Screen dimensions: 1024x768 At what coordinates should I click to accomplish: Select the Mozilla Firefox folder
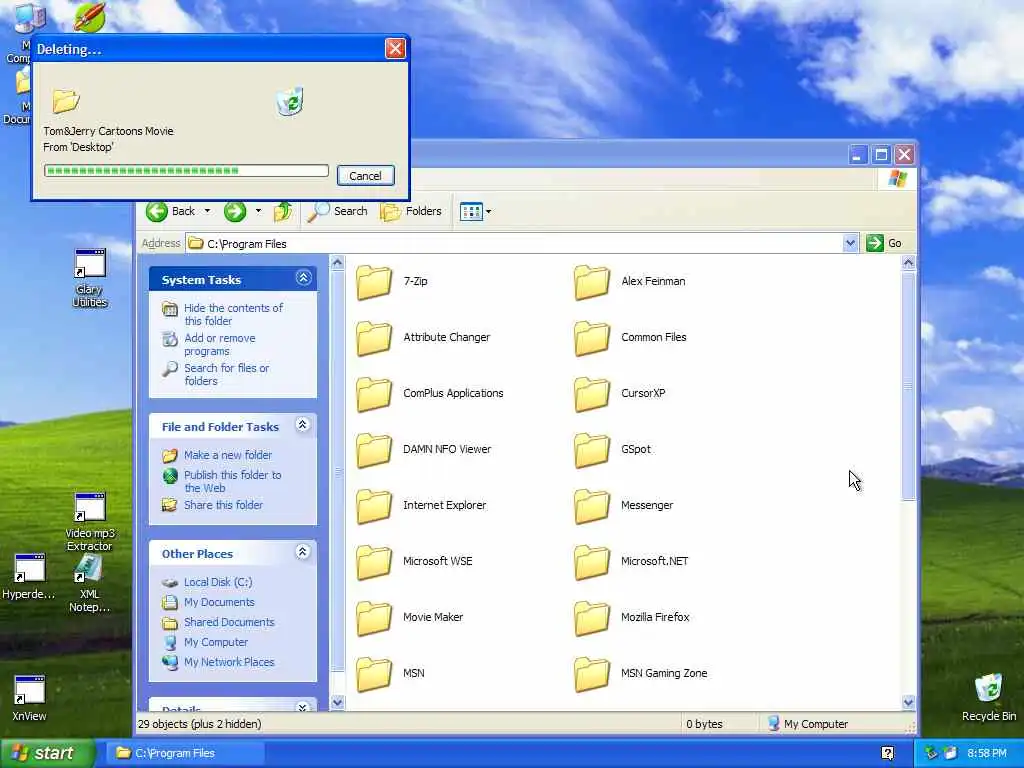632,617
